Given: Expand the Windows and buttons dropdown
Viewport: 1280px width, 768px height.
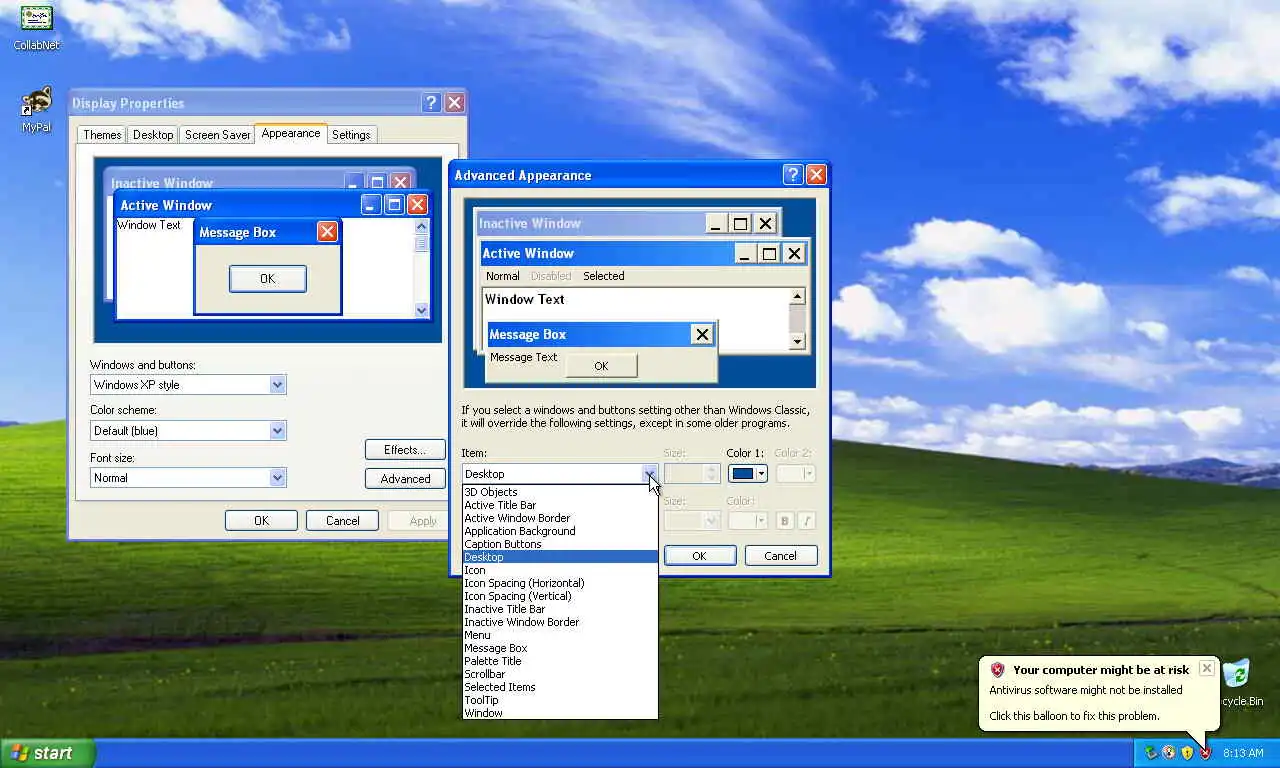Looking at the screenshot, I should 277,384.
